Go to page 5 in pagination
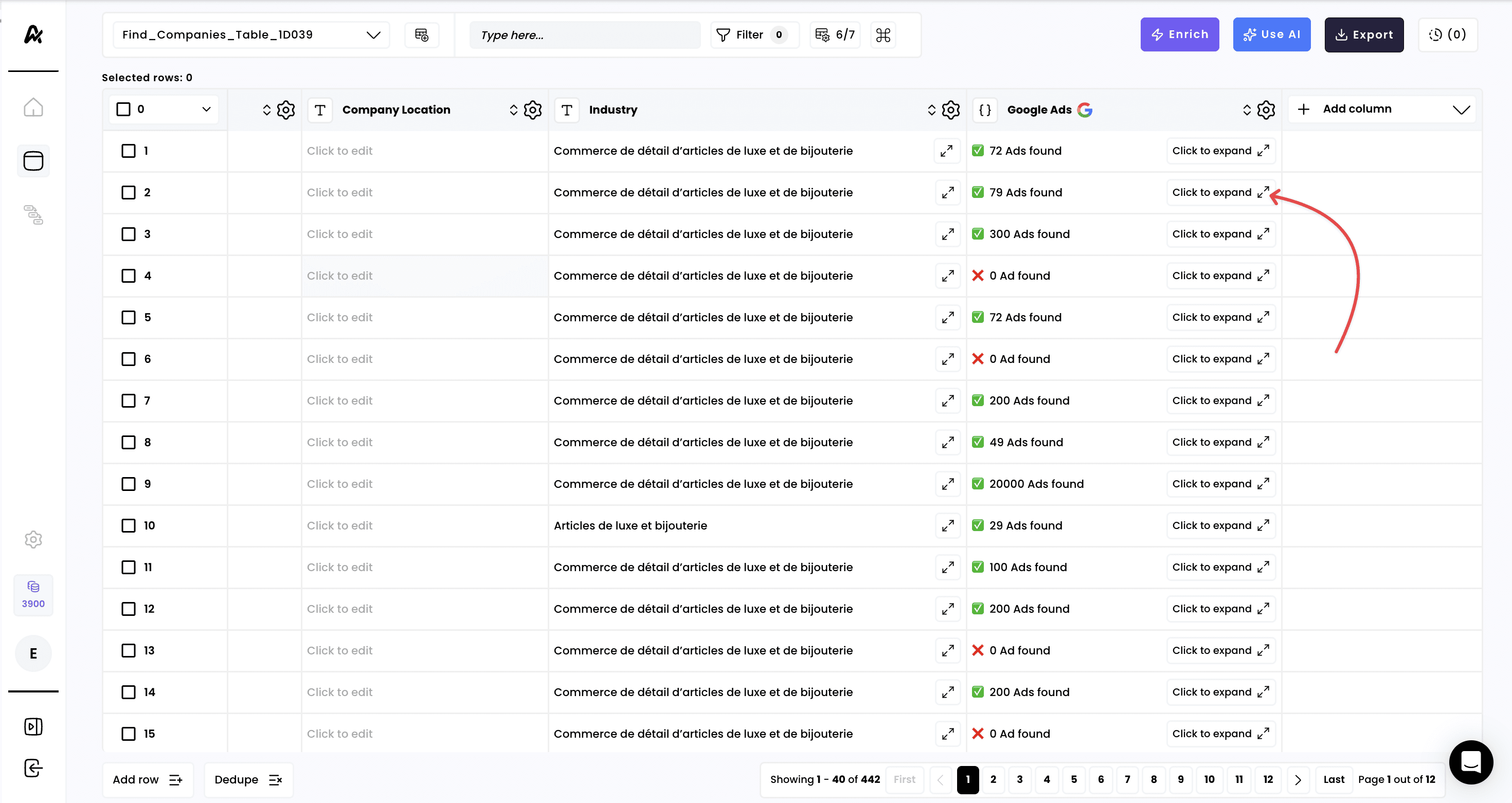The image size is (1512, 803). 1073,779
